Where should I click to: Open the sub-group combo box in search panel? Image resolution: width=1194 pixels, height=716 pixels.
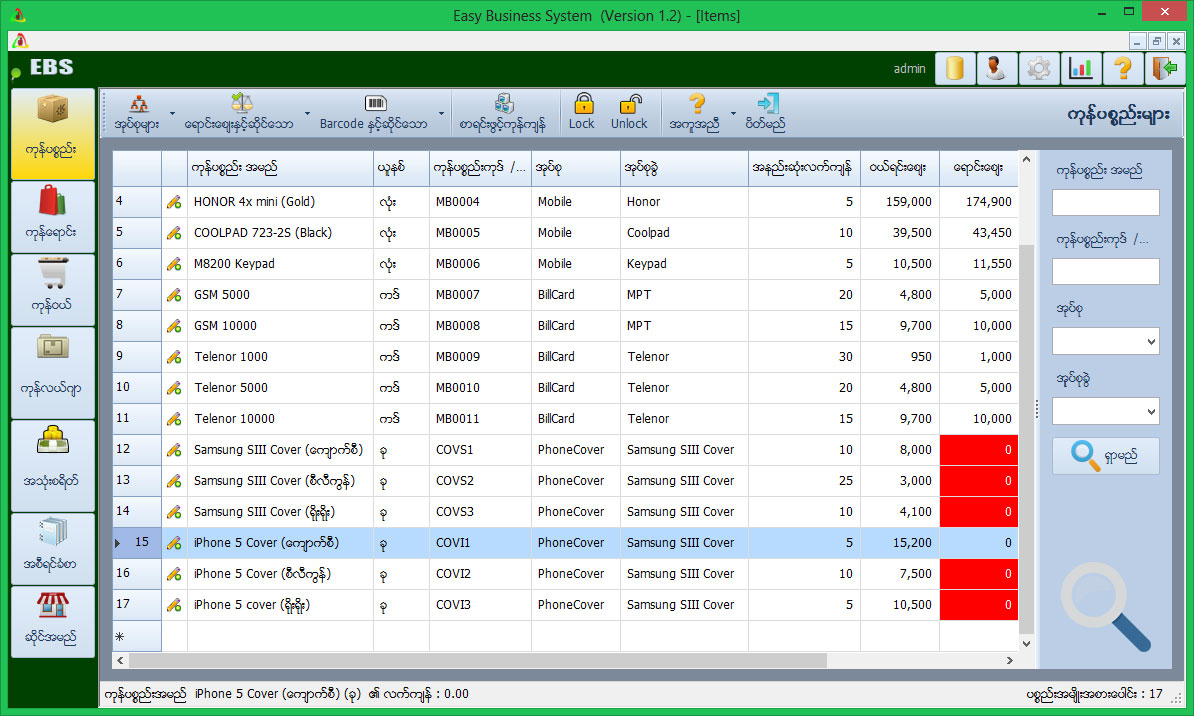(x=1106, y=411)
